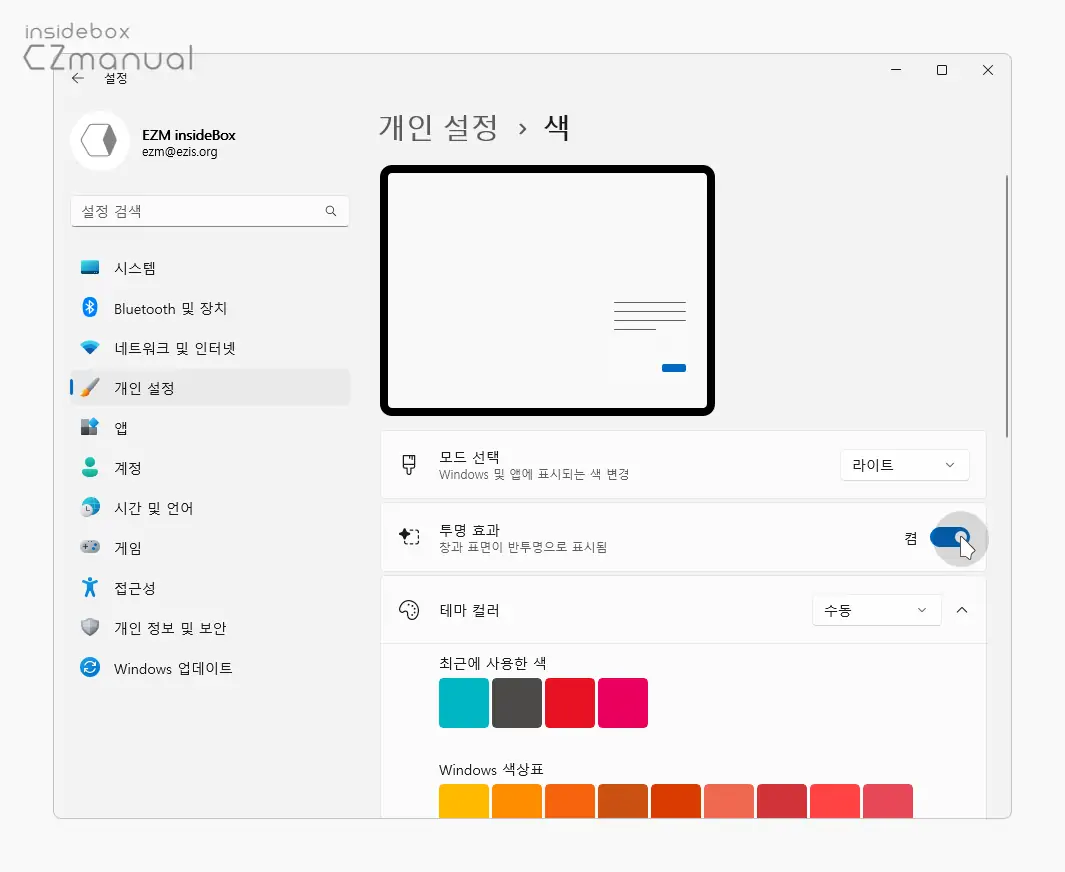Select the 게임 controller icon

[x=91, y=548]
